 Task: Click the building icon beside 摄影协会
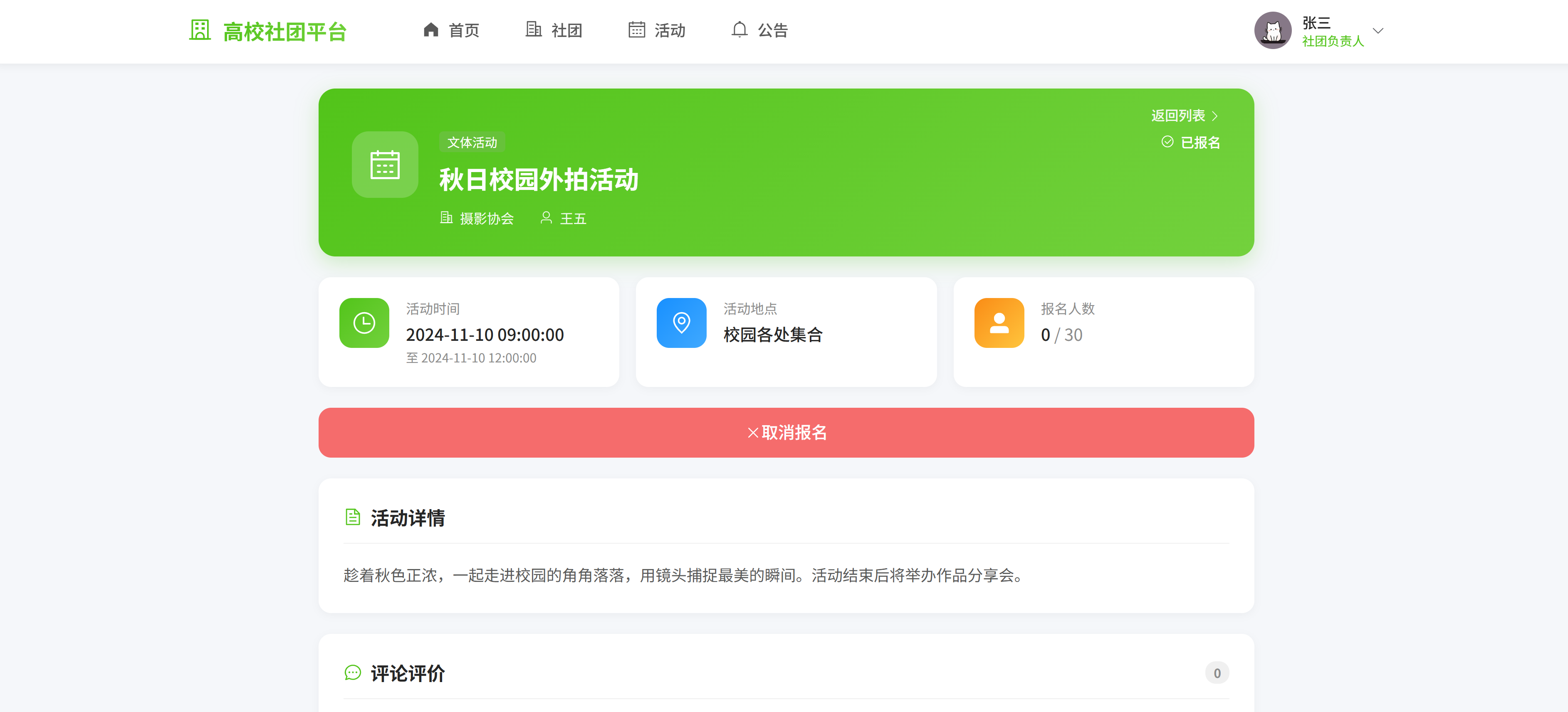[446, 218]
